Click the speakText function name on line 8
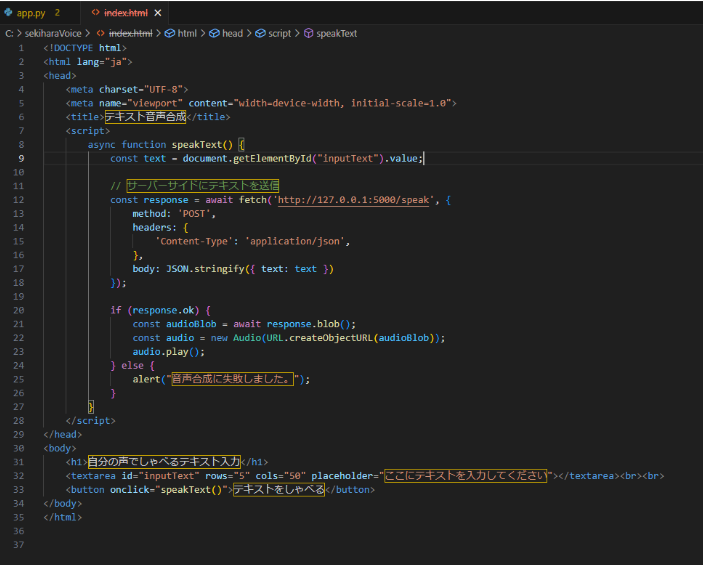The image size is (703, 565). (197, 145)
